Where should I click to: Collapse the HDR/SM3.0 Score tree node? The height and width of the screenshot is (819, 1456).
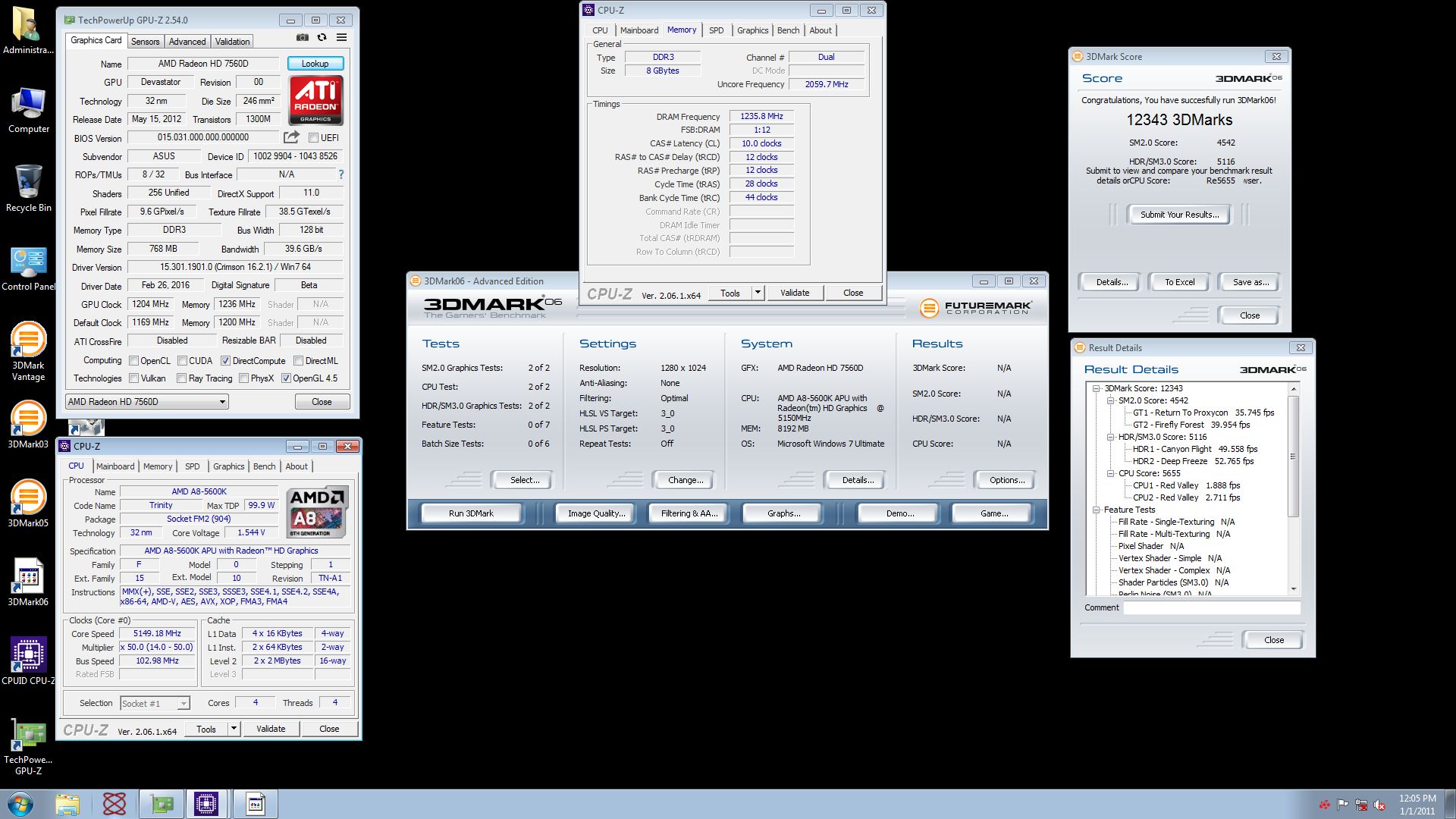coord(1110,437)
